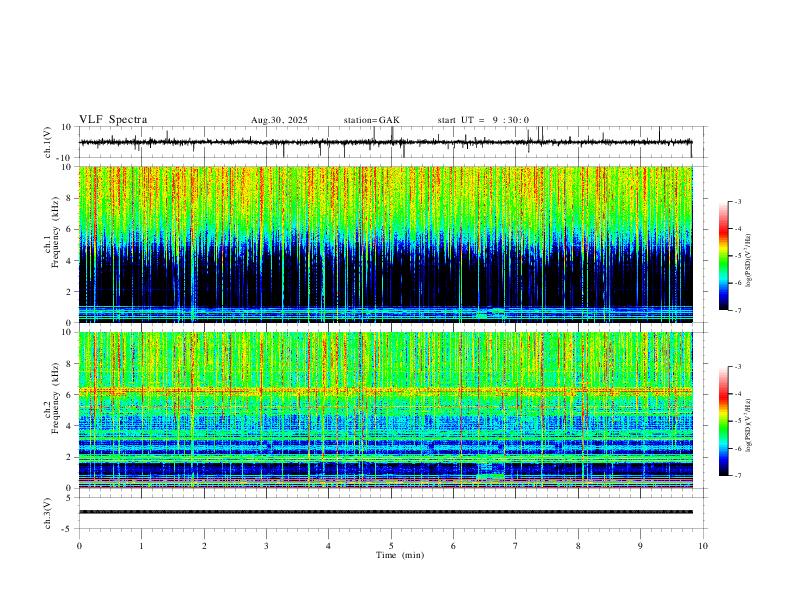
Task: Click the time axis tick label "6"
Action: pos(453,546)
